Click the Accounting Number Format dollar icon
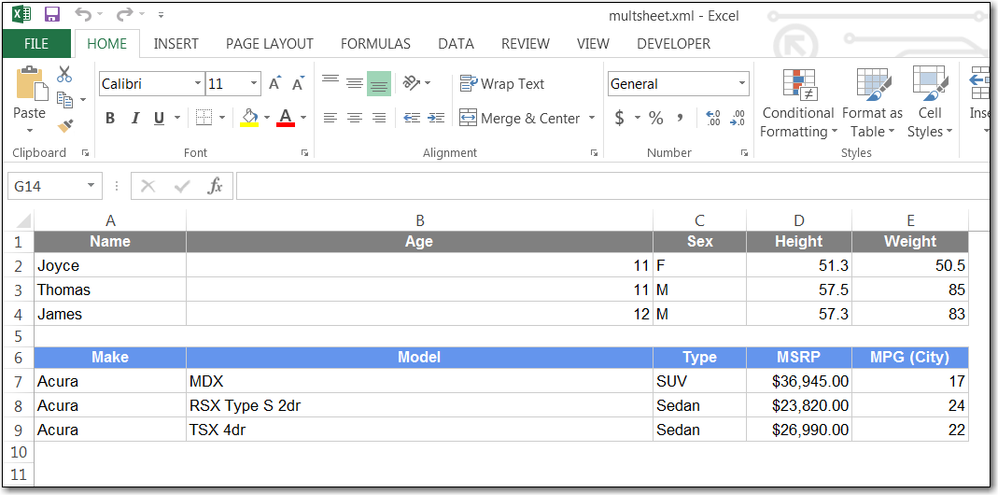The image size is (998, 495). [620, 118]
